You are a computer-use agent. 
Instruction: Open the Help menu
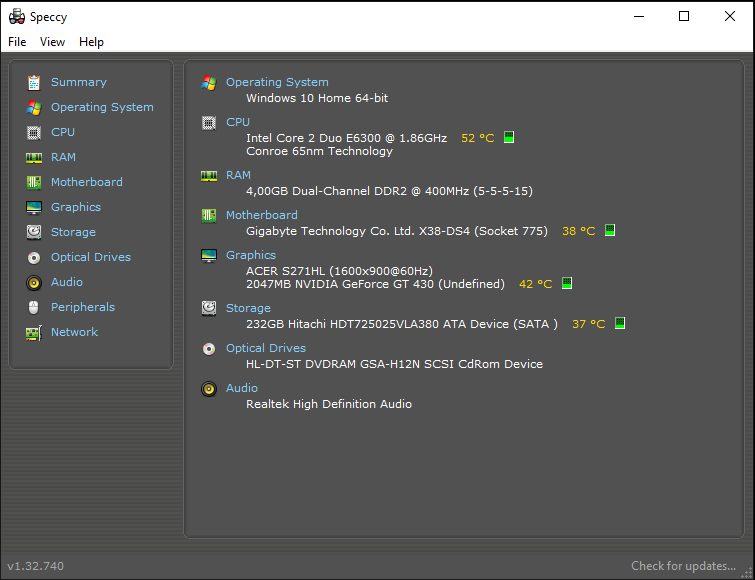point(91,42)
